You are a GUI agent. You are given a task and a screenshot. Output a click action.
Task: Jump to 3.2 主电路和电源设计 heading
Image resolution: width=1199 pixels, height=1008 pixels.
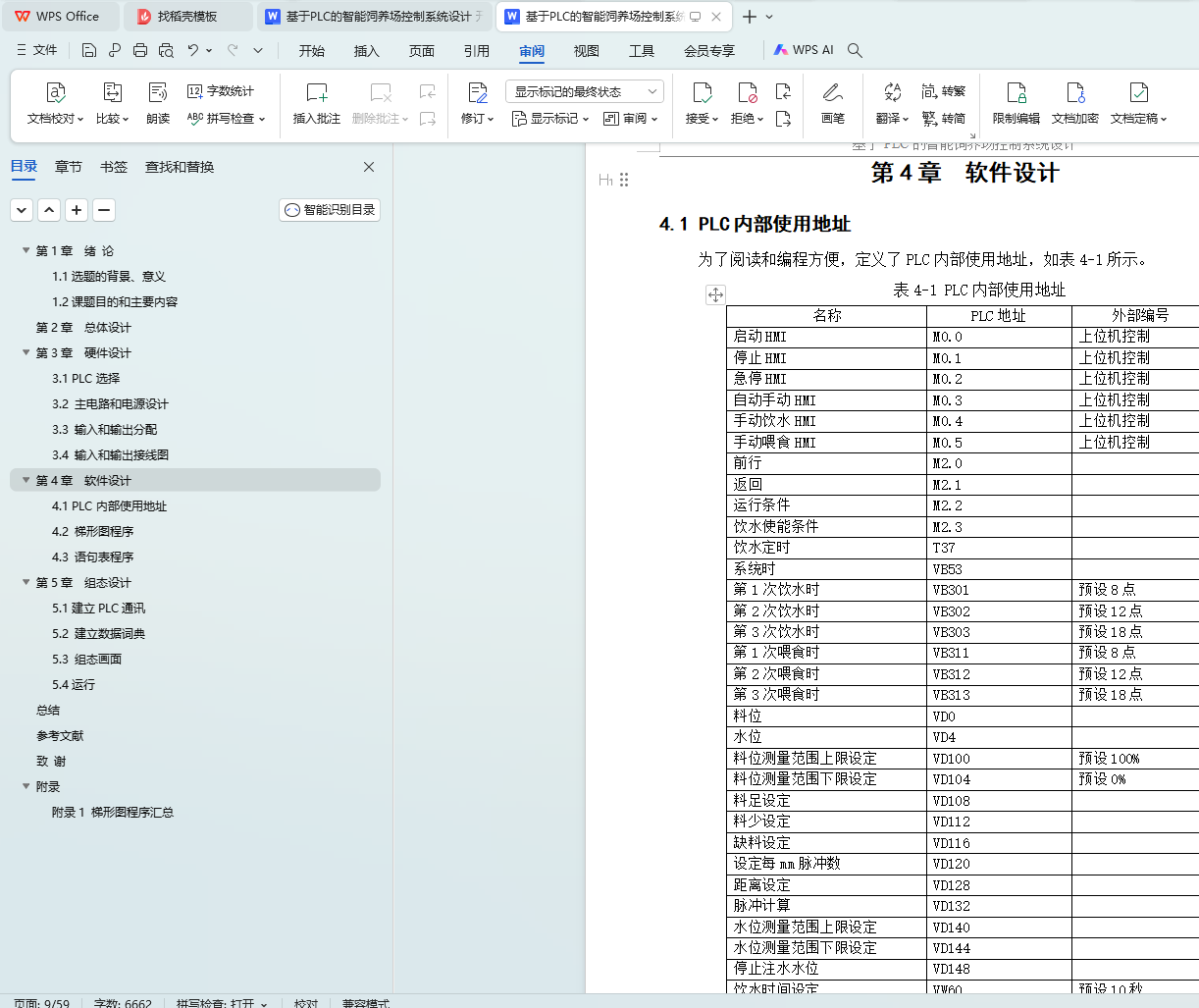[110, 403]
